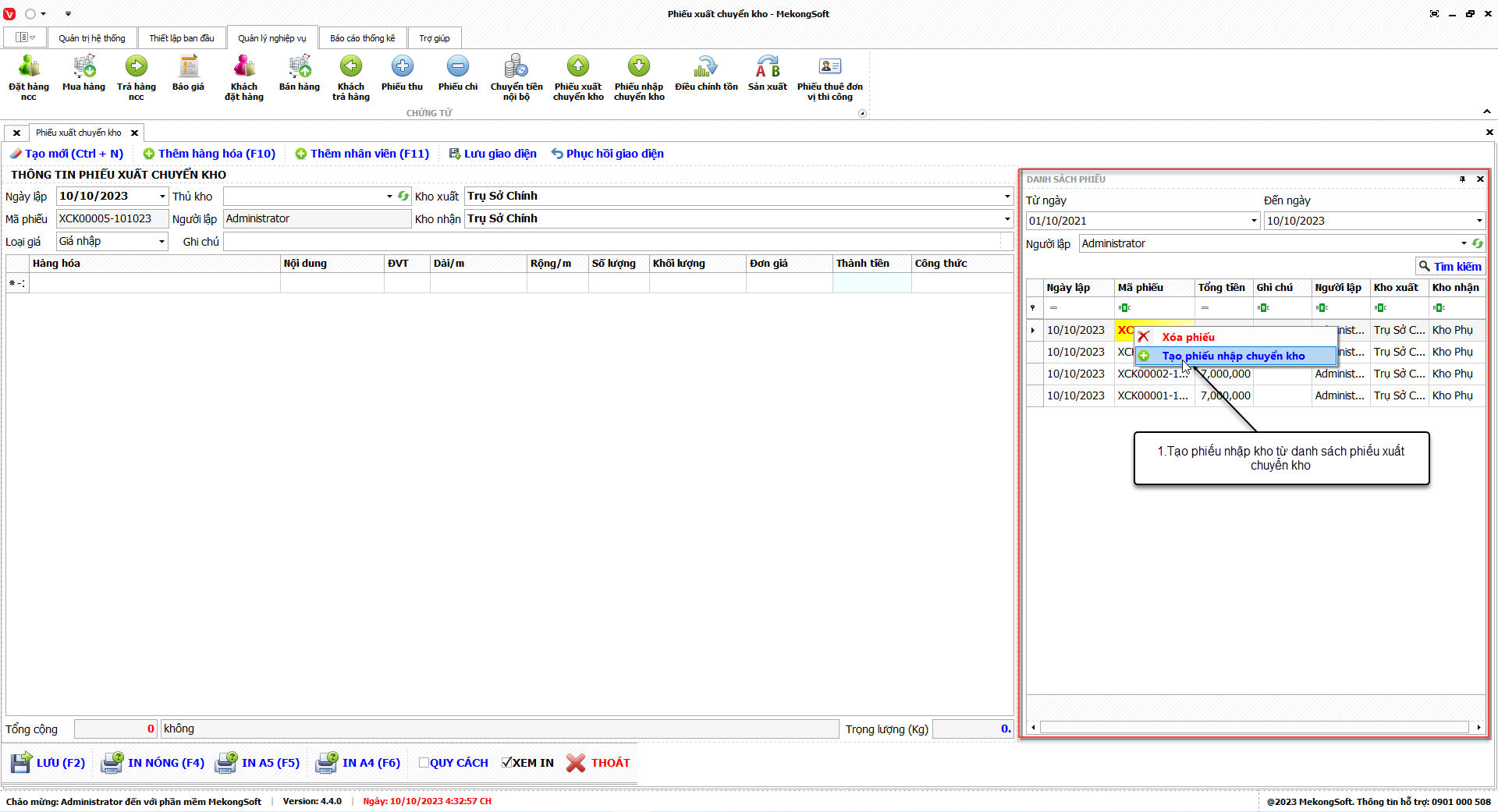Enable the QUY CÁCH checkbox
Image resolution: width=1498 pixels, height=812 pixels.
[424, 763]
